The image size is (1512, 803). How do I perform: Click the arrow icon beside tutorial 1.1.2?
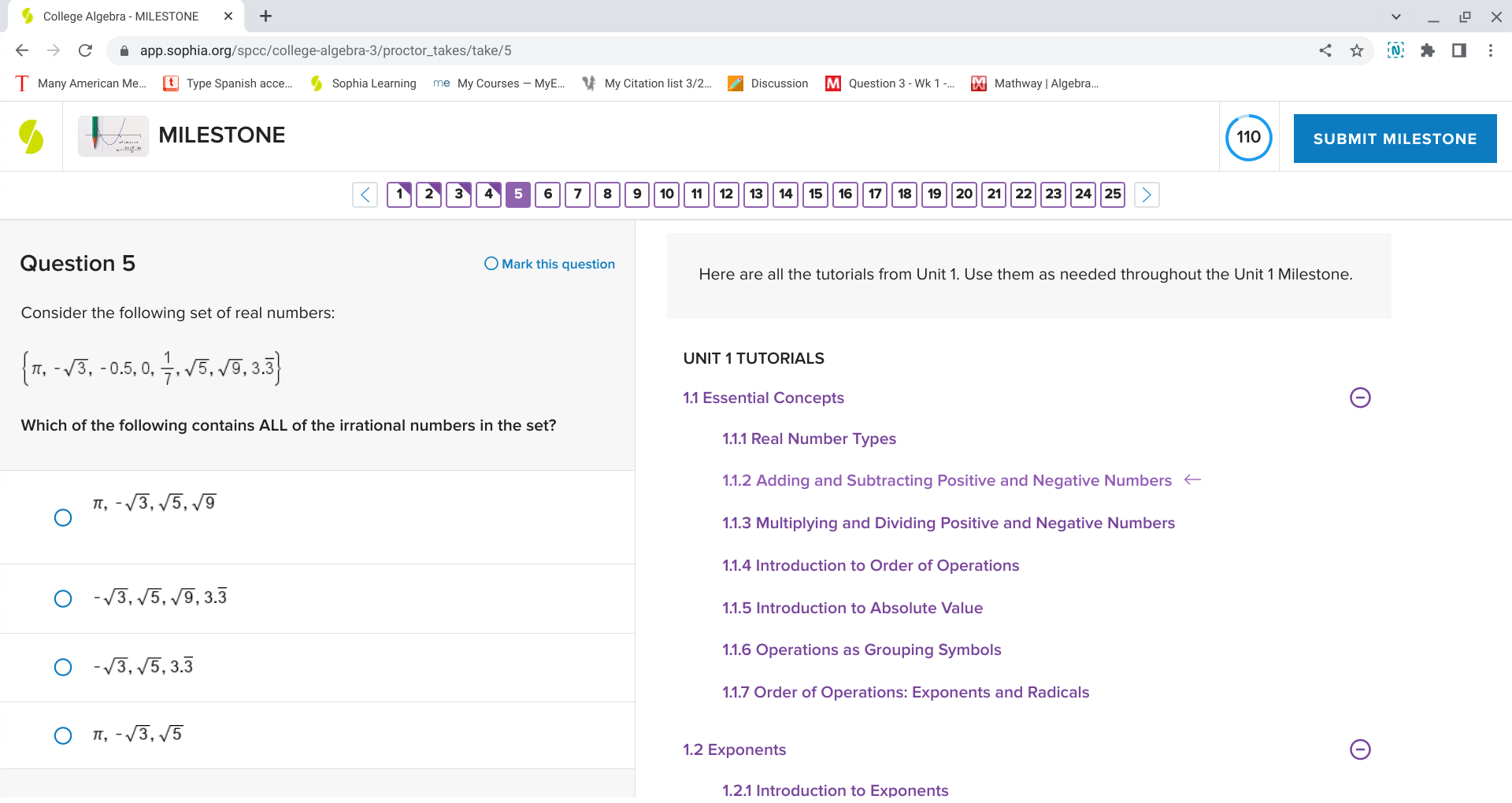(1192, 479)
